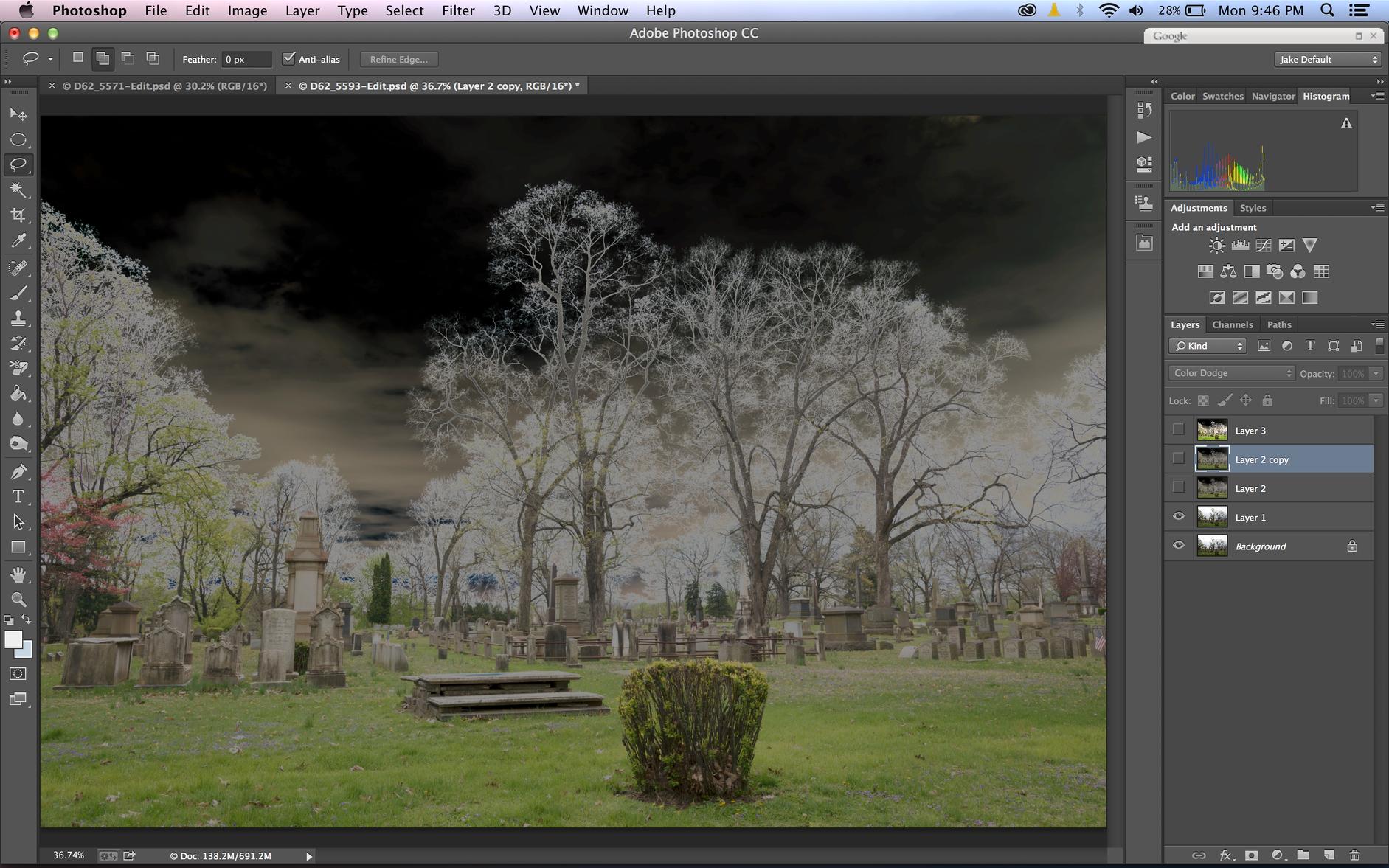Click the foreground color swatch
The image size is (1389, 868).
click(x=13, y=639)
